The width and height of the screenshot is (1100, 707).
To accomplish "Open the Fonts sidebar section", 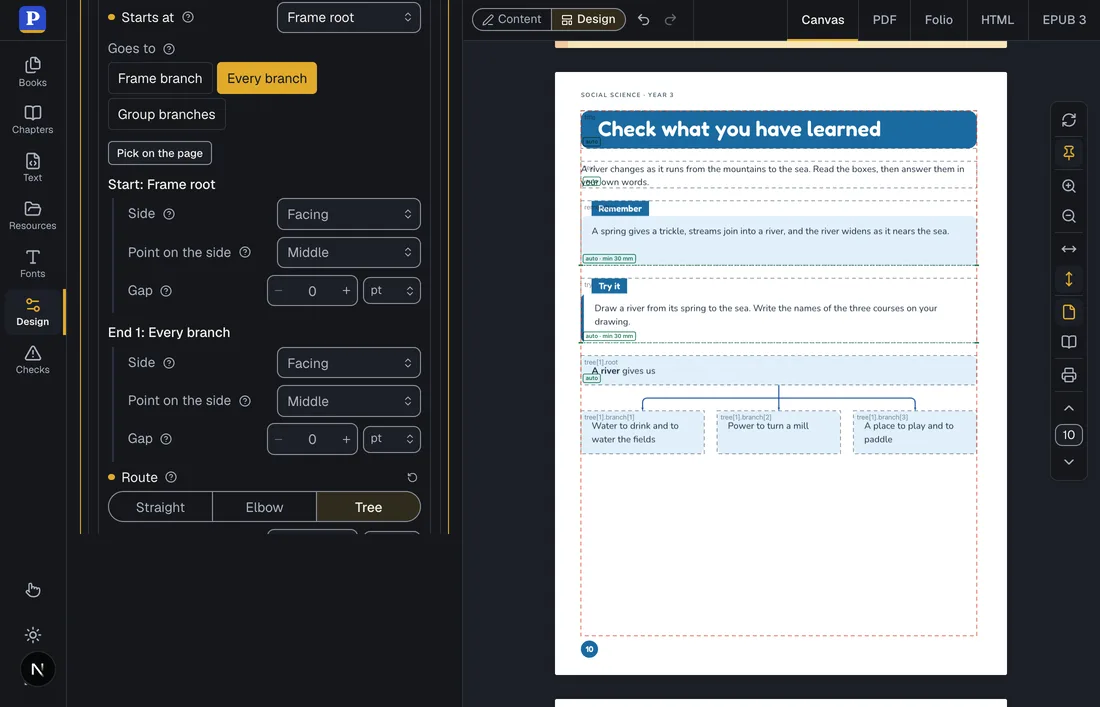I will 32,264.
